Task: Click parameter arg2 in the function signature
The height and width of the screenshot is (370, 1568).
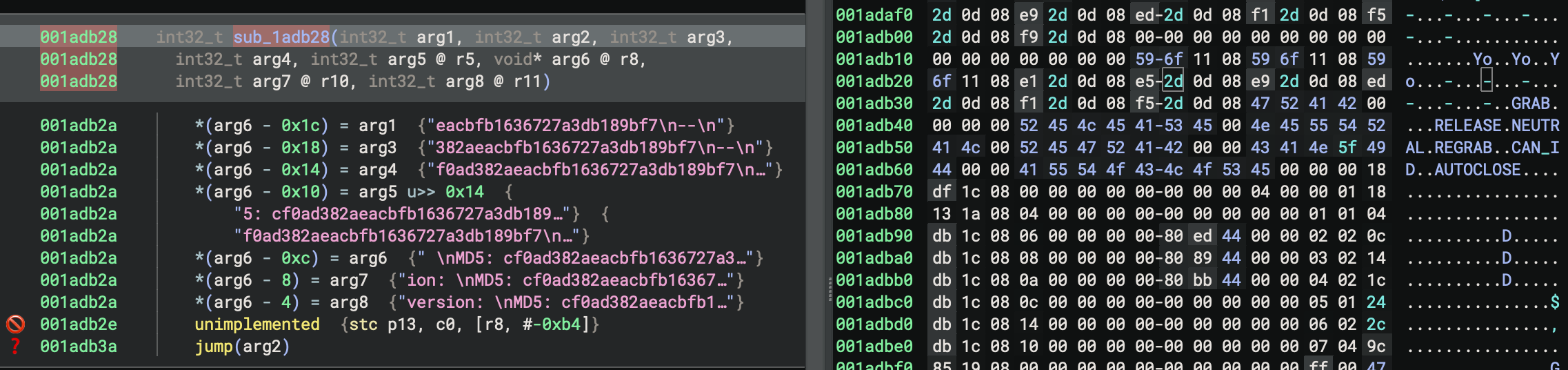Action: click(x=570, y=37)
